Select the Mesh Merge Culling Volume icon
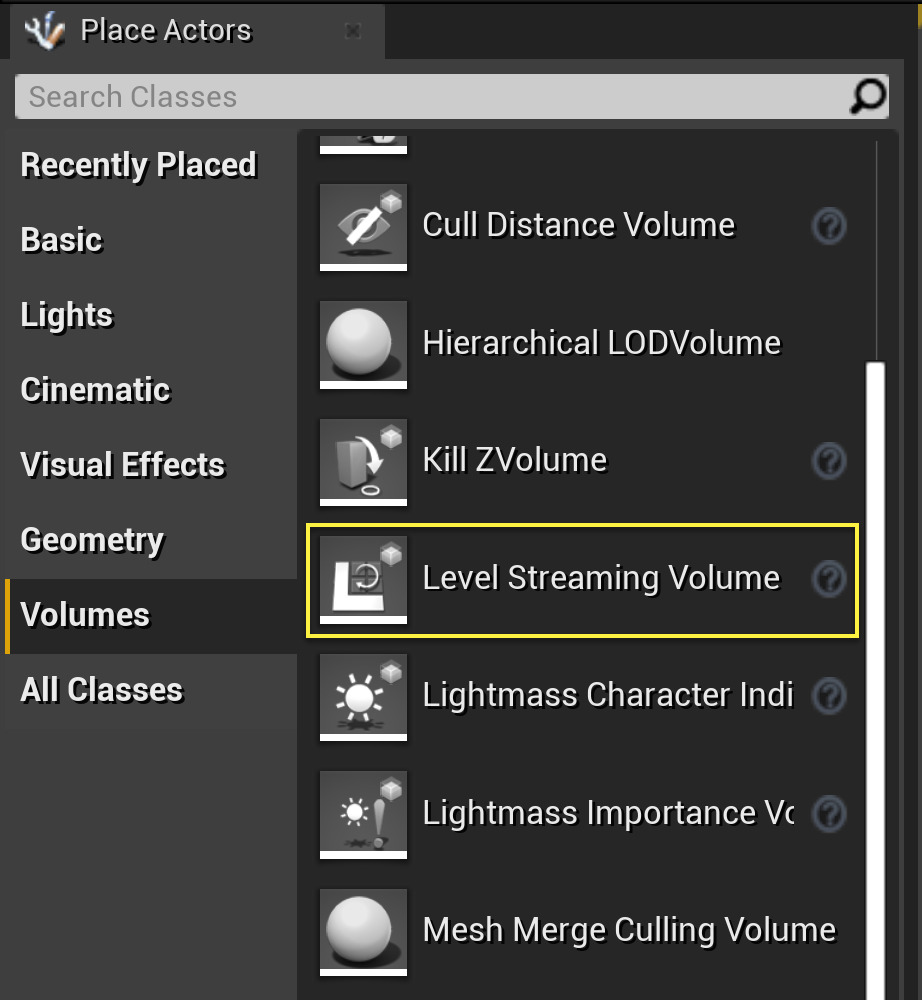This screenshot has height=1000, width=922. tap(363, 931)
